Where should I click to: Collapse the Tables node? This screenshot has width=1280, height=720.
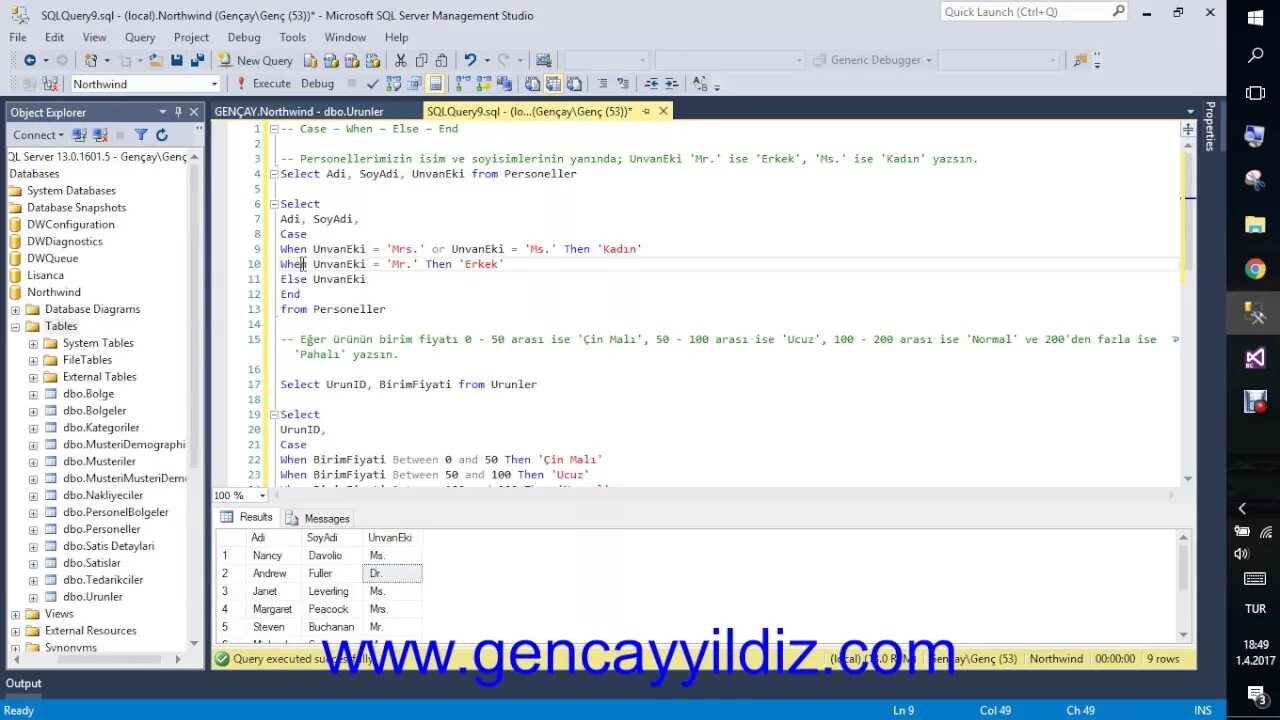coord(15,326)
